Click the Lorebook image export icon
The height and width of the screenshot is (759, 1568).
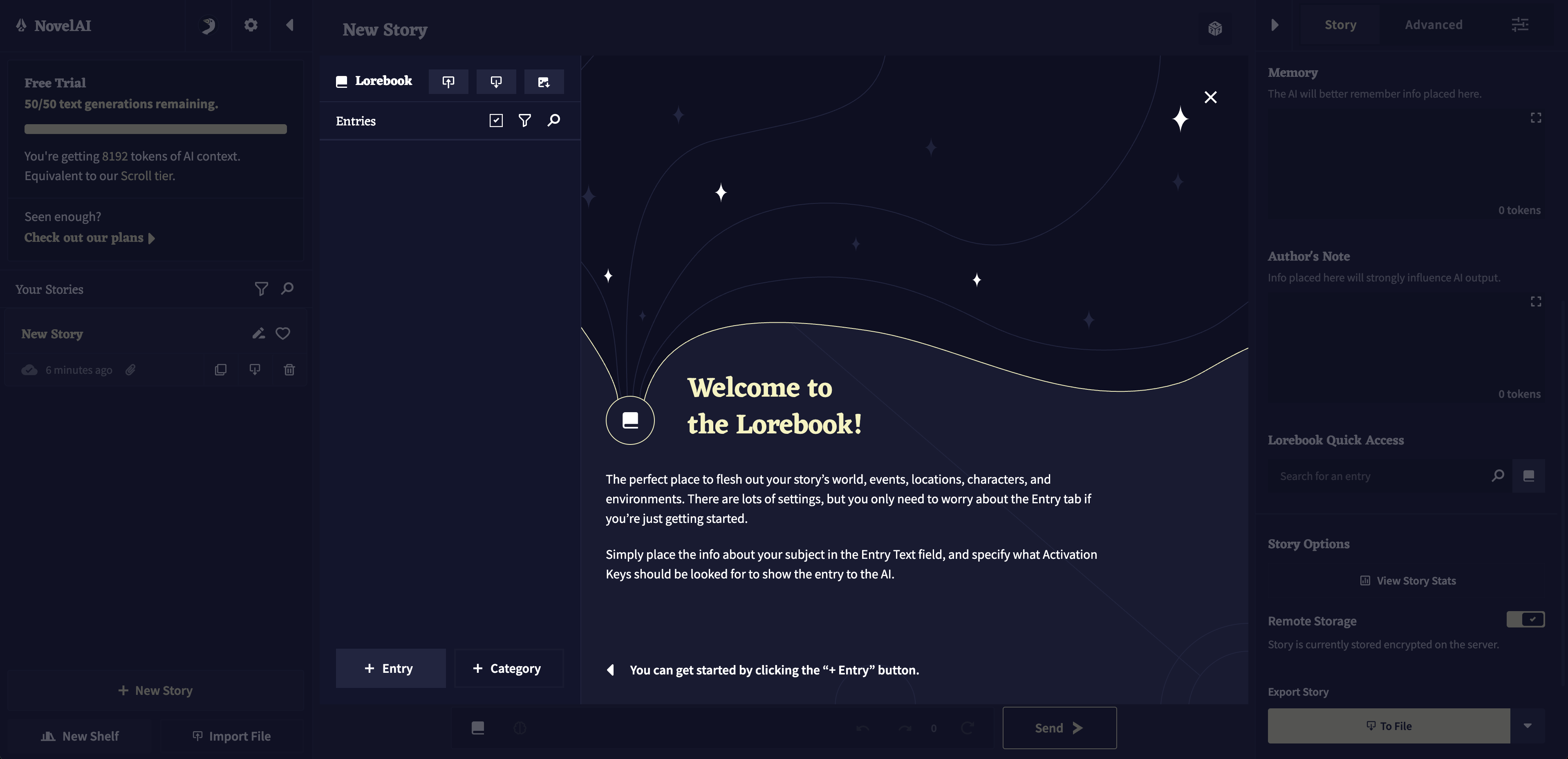(x=543, y=81)
